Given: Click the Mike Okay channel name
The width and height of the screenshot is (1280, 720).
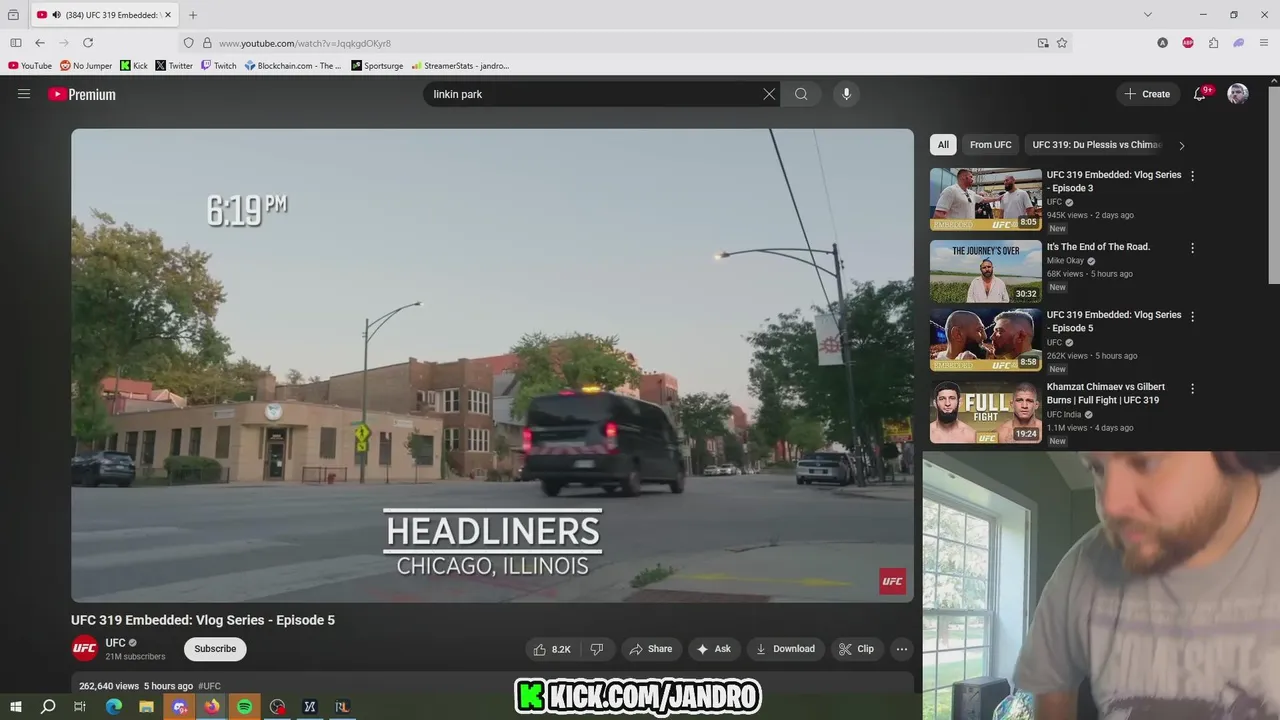Looking at the screenshot, I should [1065, 261].
